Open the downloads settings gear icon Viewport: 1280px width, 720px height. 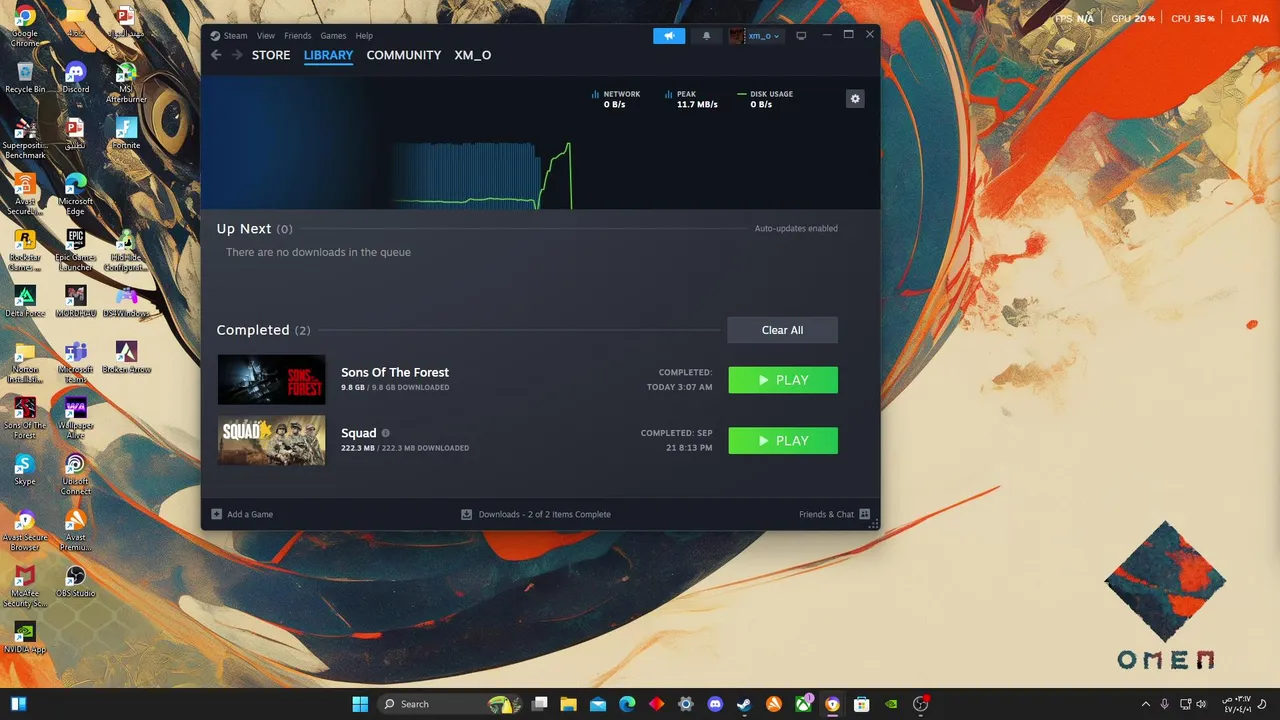click(854, 98)
